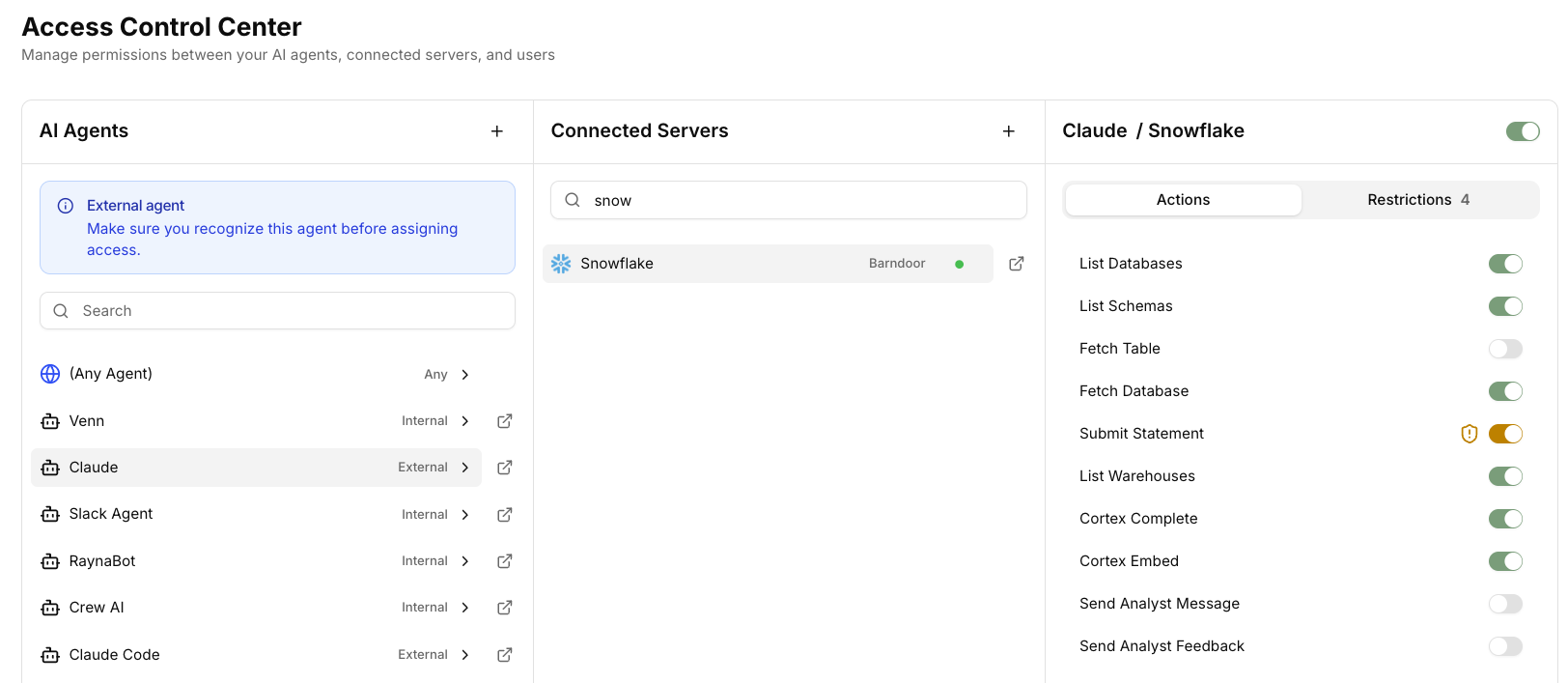The height and width of the screenshot is (683, 1568).
Task: Enable the Fetch Table action
Action: click(x=1505, y=349)
